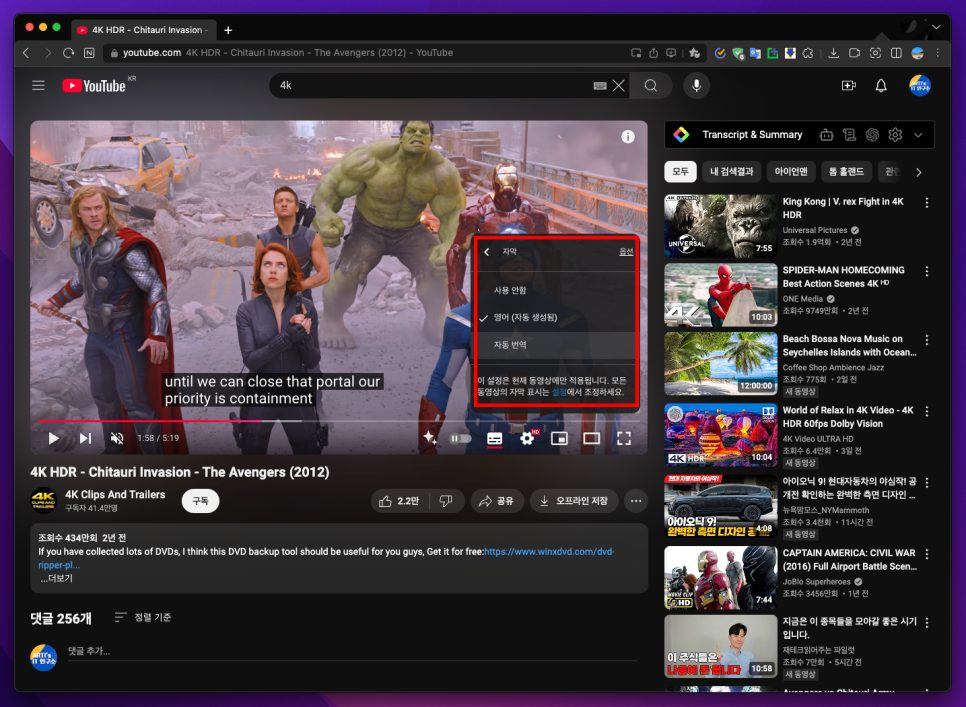This screenshot has height=707, width=966.
Task: Open the browser sidebar panel icon
Action: point(896,53)
